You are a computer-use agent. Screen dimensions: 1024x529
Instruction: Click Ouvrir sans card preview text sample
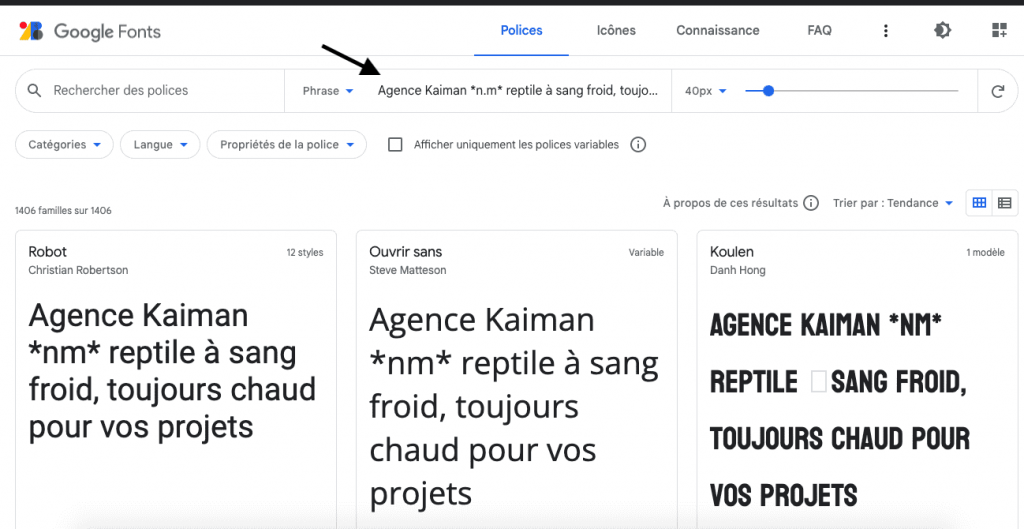[x=514, y=407]
